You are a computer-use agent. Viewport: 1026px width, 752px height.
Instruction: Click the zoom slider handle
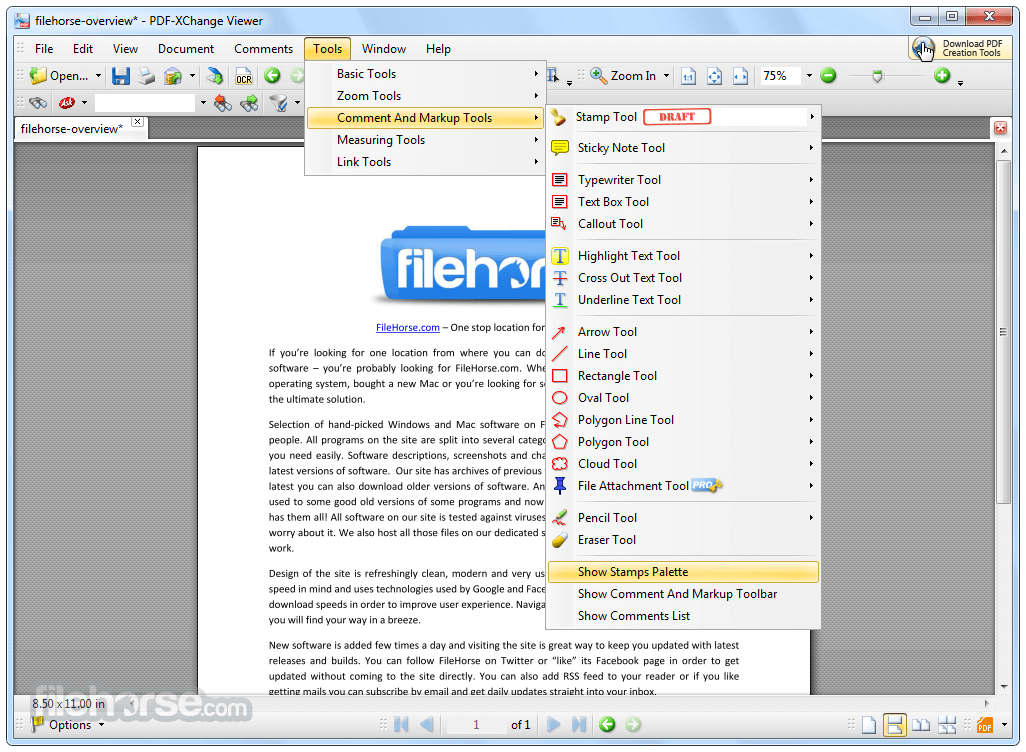(x=878, y=77)
